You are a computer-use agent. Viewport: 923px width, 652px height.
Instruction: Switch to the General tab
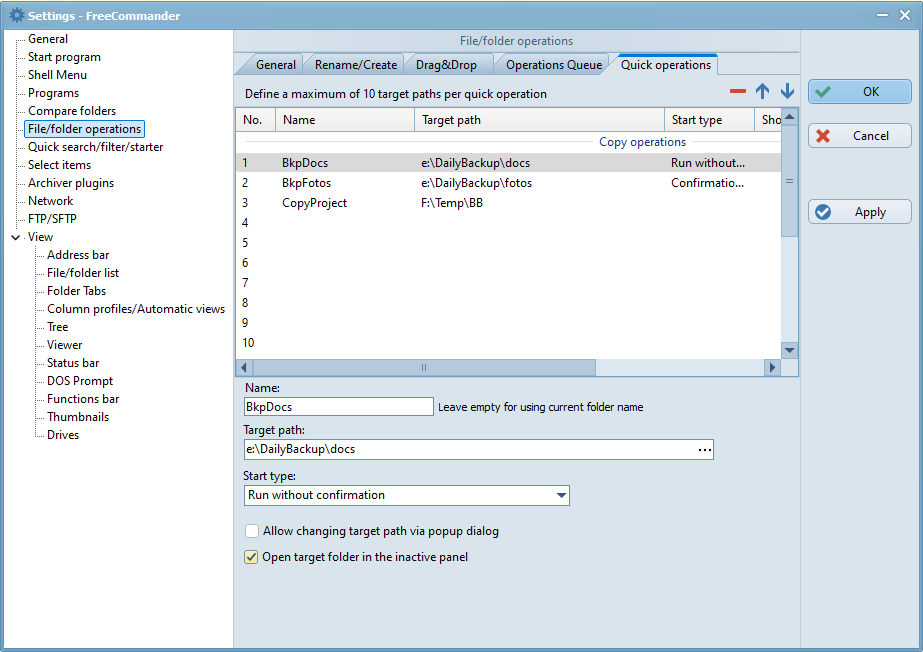275,65
